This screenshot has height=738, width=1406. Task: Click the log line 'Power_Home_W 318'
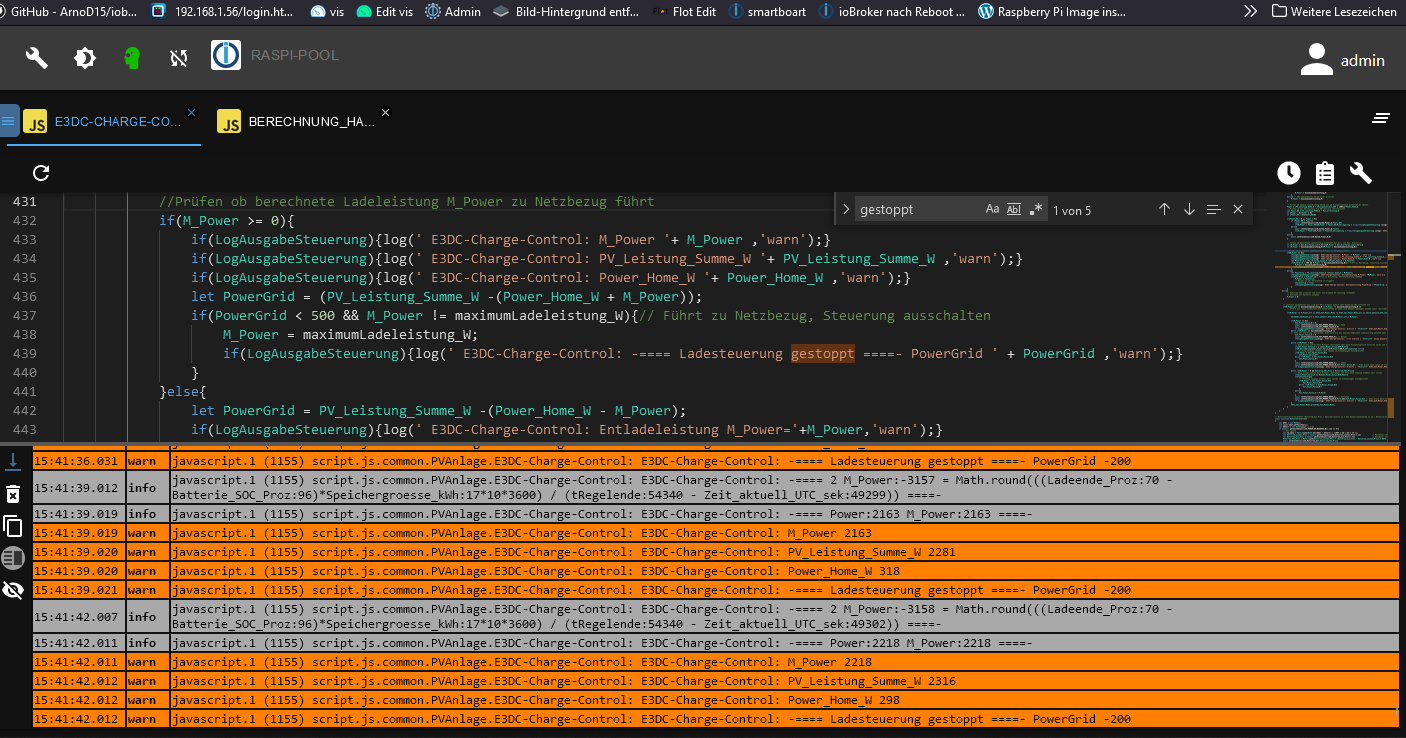pos(716,571)
